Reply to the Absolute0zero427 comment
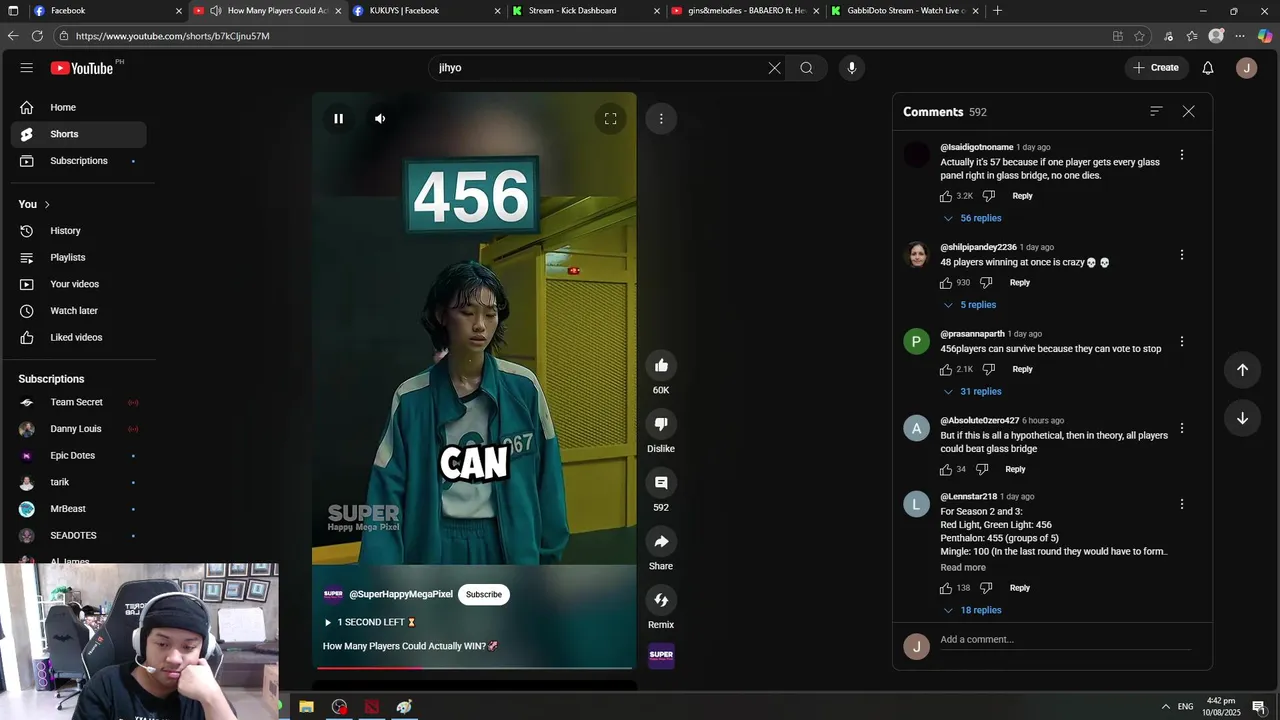The height and width of the screenshot is (720, 1280). click(1015, 469)
